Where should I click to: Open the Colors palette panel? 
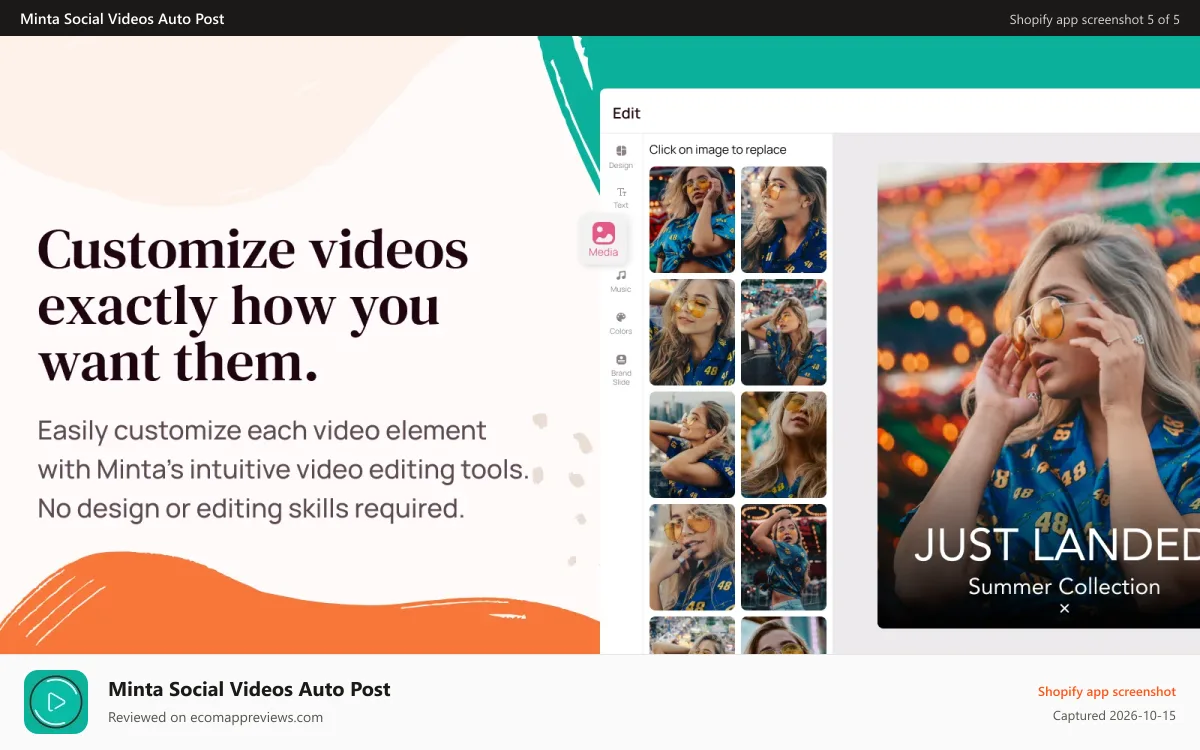click(x=621, y=323)
